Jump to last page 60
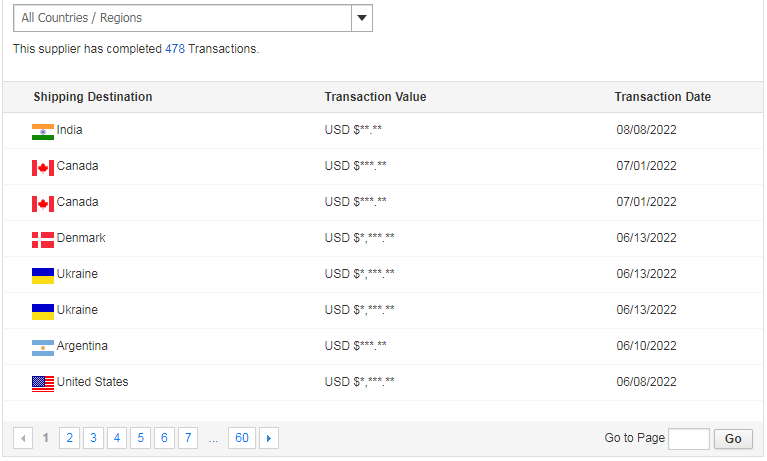This screenshot has width=767, height=461. 242,438
